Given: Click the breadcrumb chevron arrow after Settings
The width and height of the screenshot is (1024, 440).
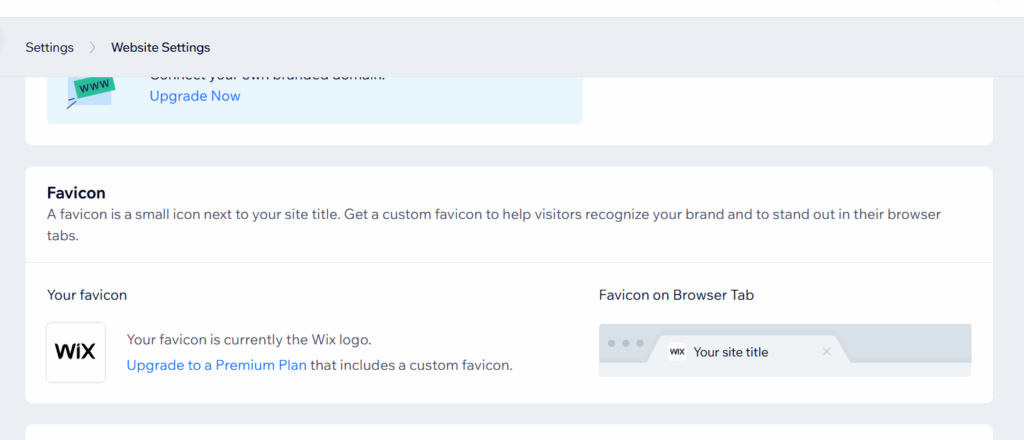Looking at the screenshot, I should pos(92,47).
